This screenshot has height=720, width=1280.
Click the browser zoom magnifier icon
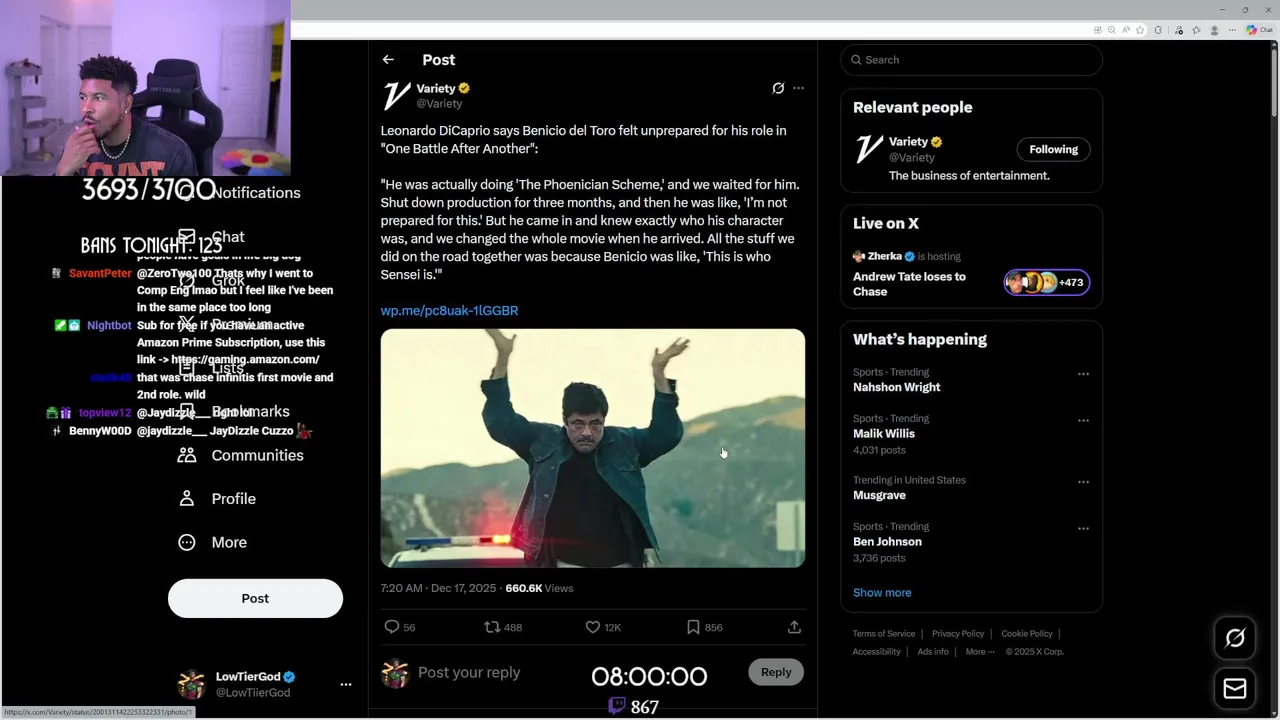[1112, 30]
